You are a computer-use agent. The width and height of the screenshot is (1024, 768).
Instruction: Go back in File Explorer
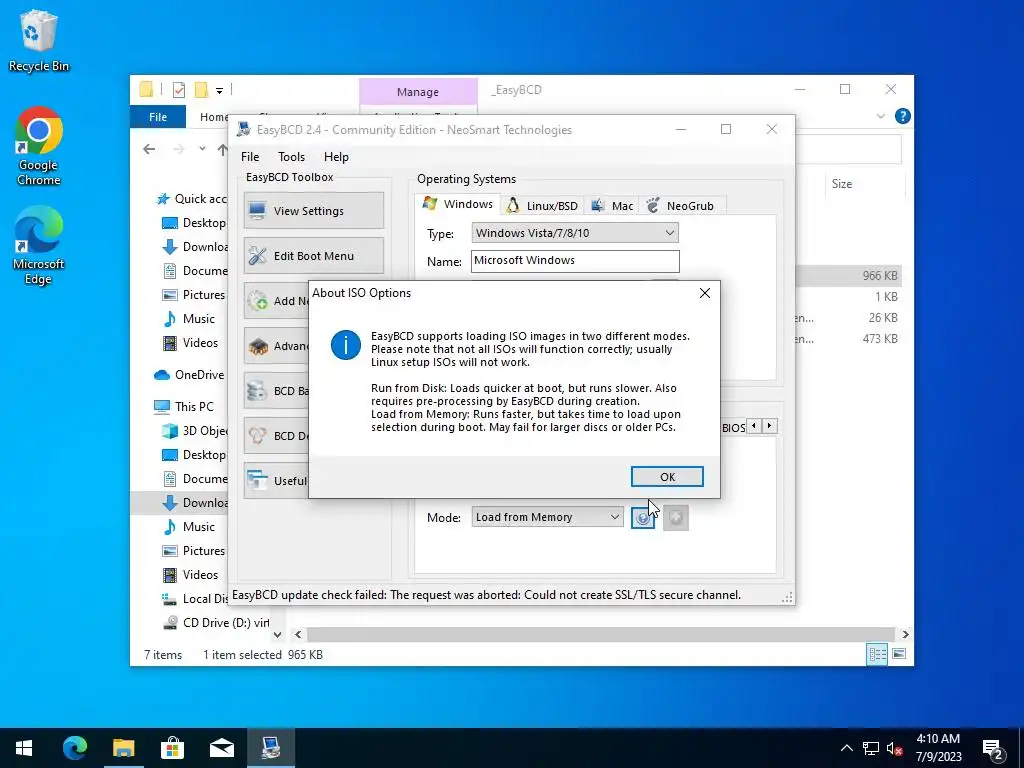click(x=150, y=149)
